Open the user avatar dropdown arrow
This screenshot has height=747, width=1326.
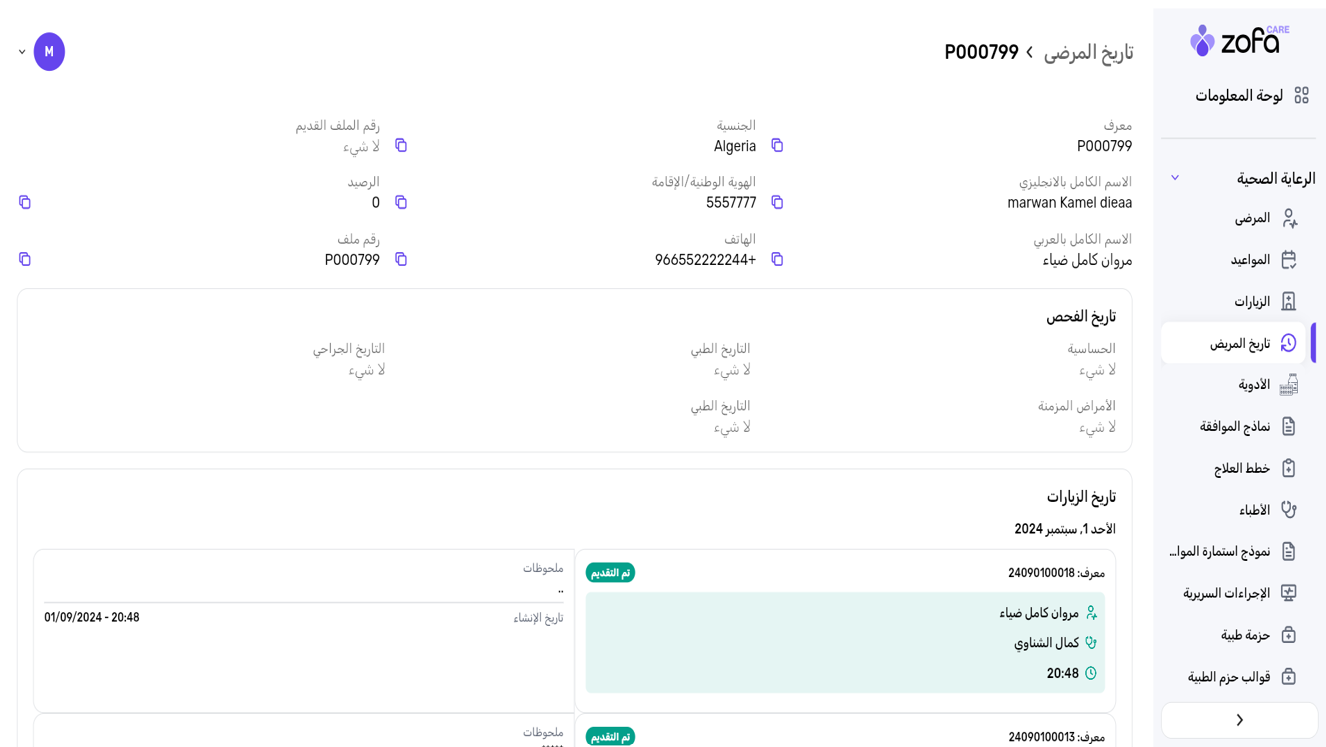22,52
